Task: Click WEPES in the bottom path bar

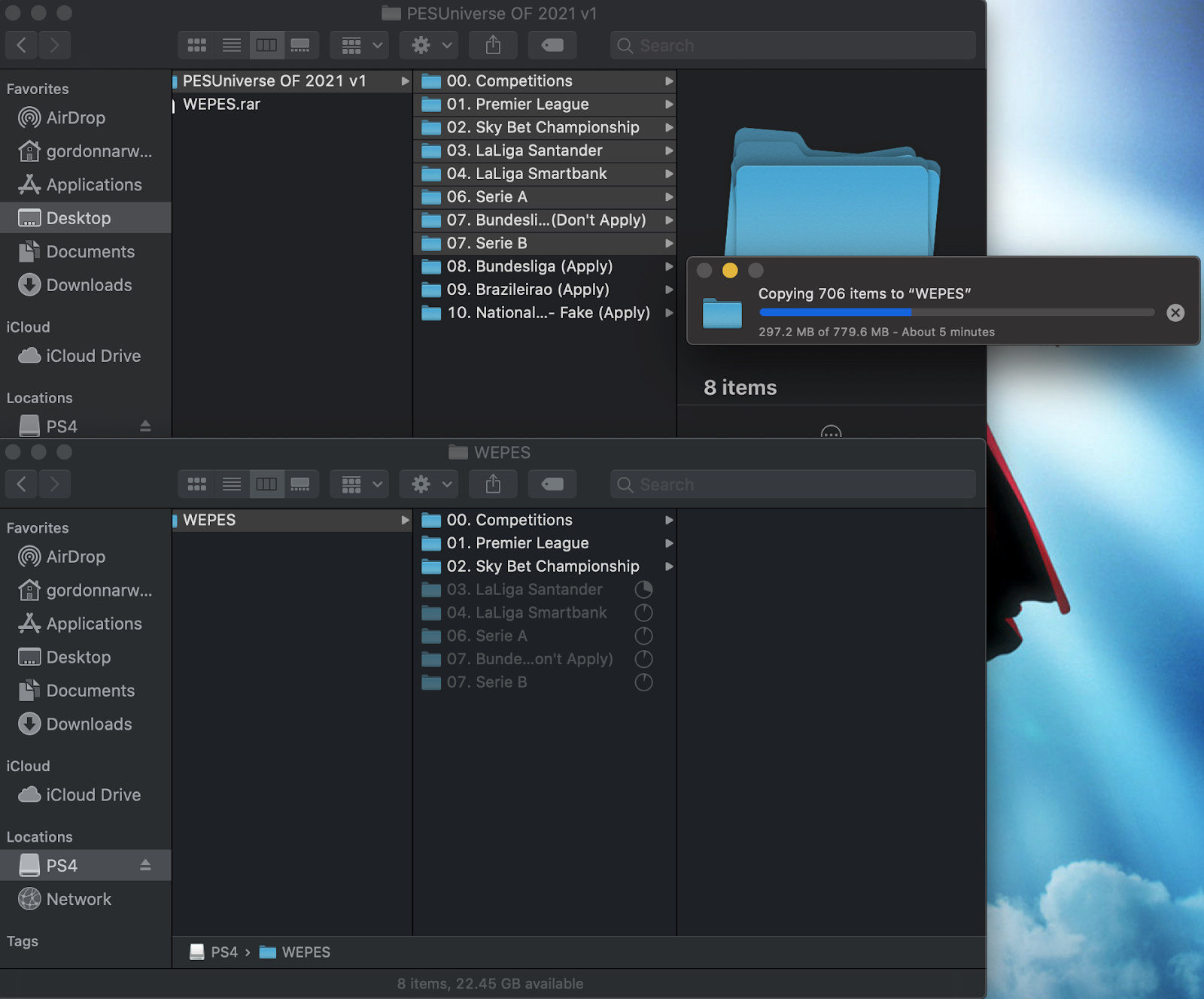Action: click(x=295, y=952)
